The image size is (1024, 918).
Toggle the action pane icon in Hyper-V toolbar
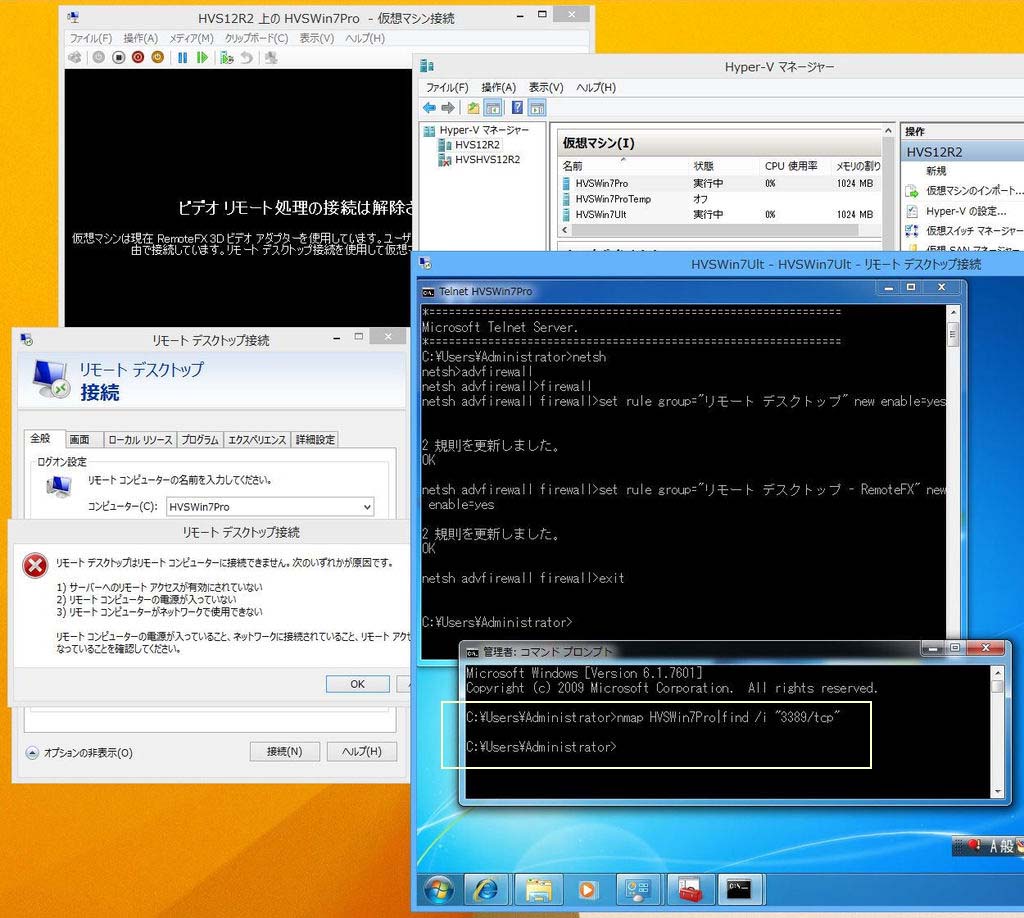tap(537, 108)
